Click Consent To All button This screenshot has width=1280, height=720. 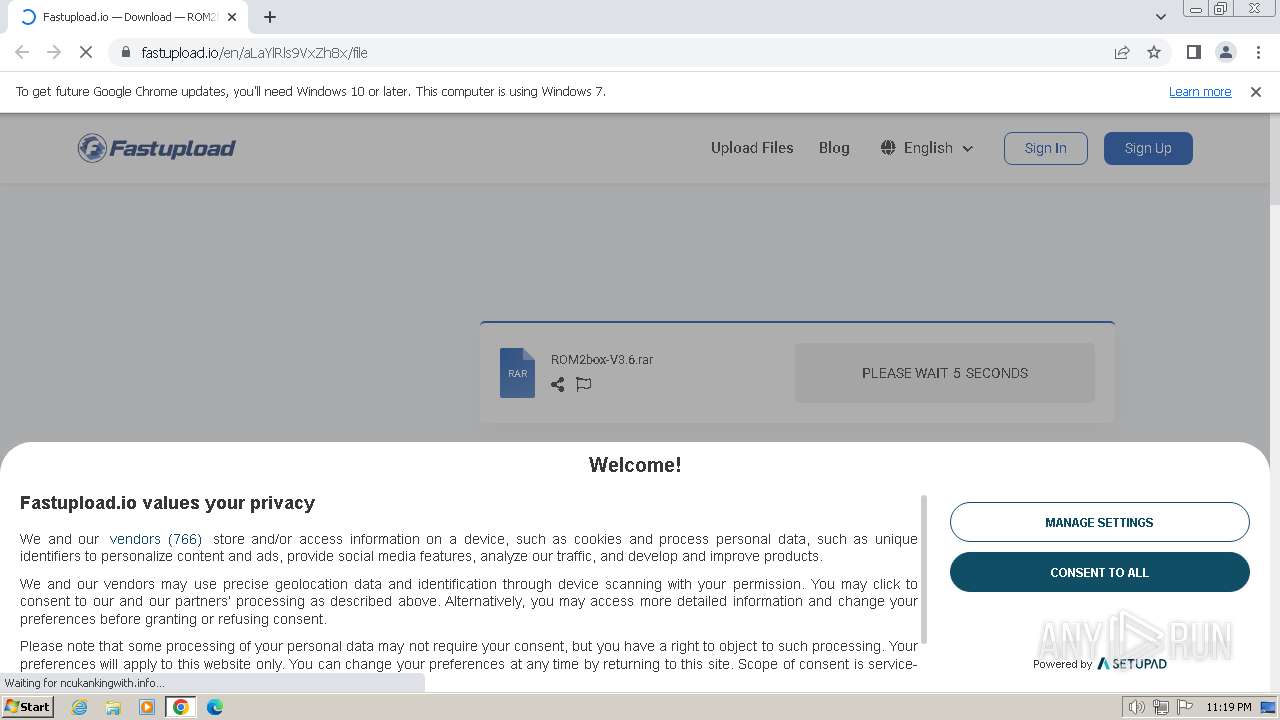pyautogui.click(x=1099, y=572)
